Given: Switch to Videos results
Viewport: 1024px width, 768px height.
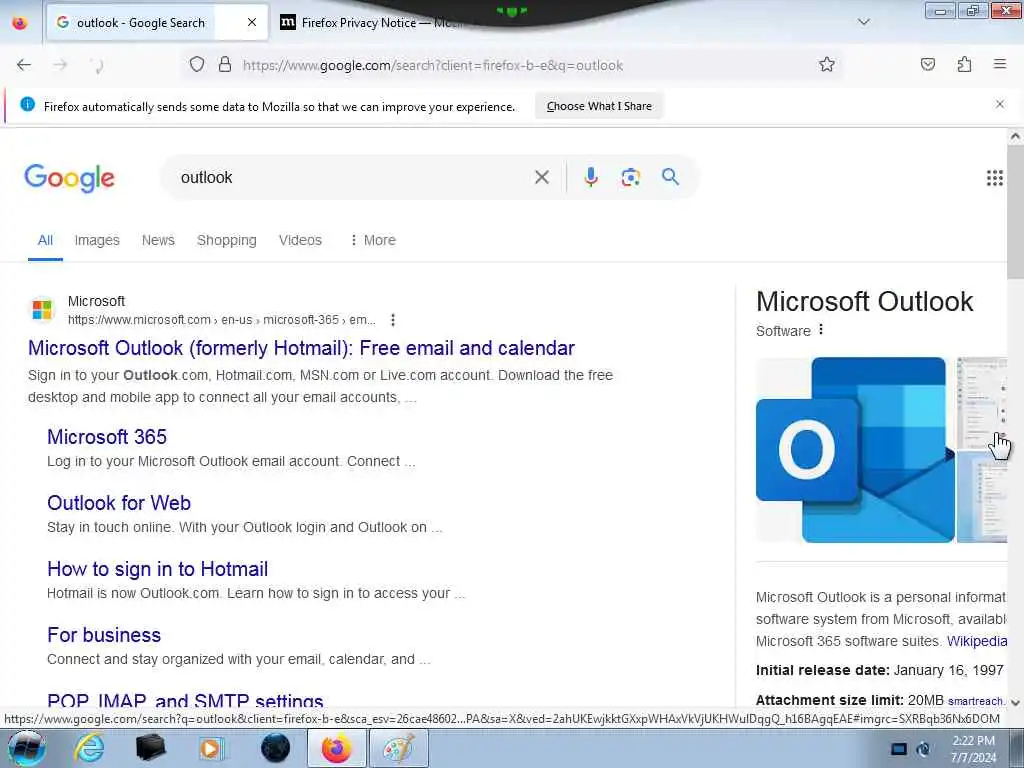Looking at the screenshot, I should (x=300, y=240).
